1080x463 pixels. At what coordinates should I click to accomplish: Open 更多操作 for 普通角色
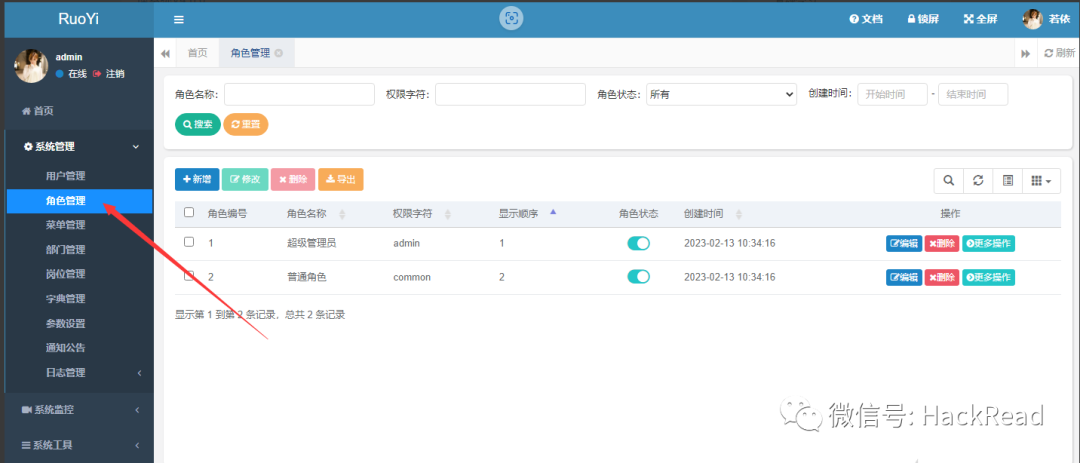[988, 277]
